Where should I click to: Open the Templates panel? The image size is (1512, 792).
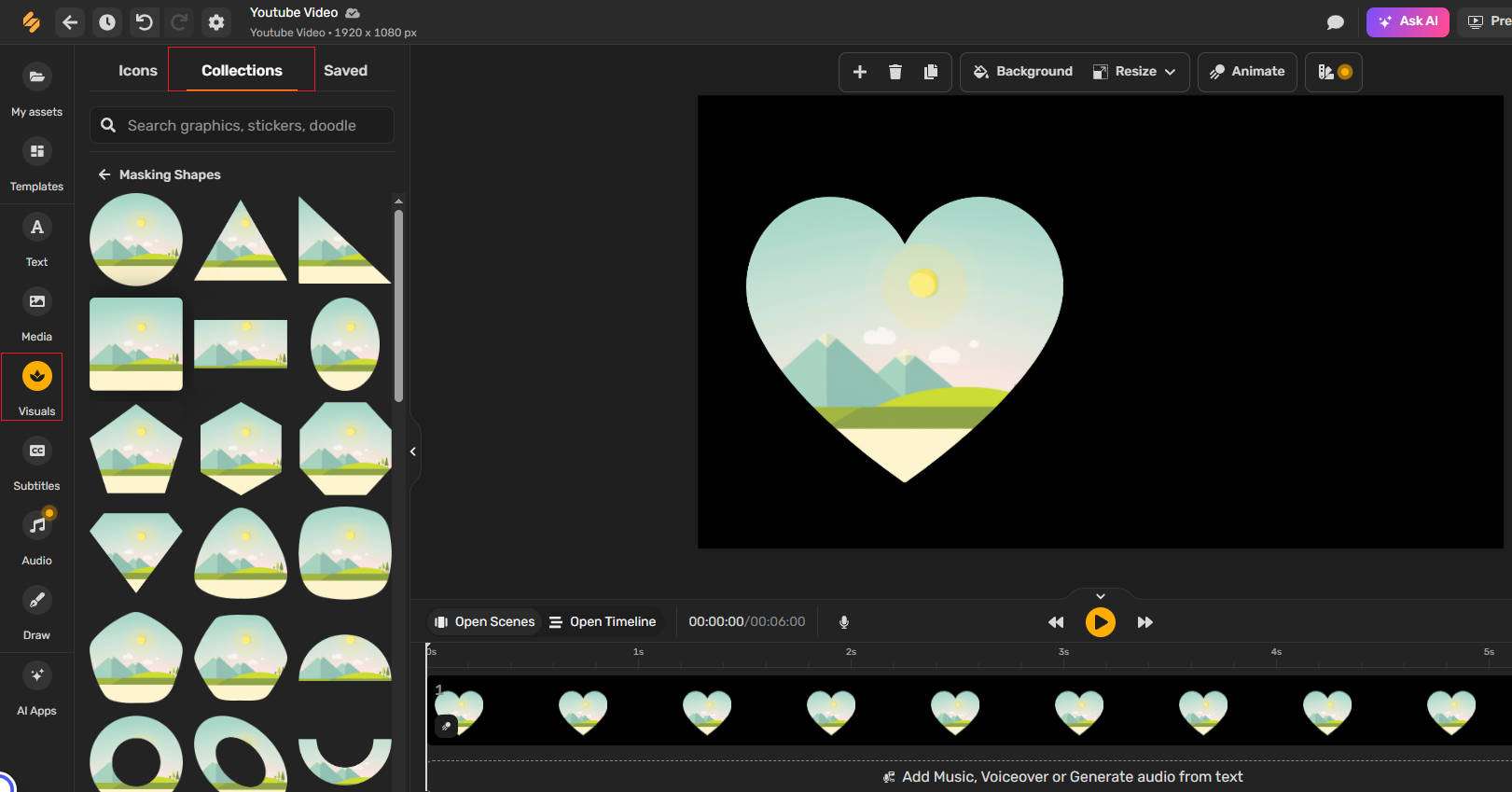(x=36, y=165)
